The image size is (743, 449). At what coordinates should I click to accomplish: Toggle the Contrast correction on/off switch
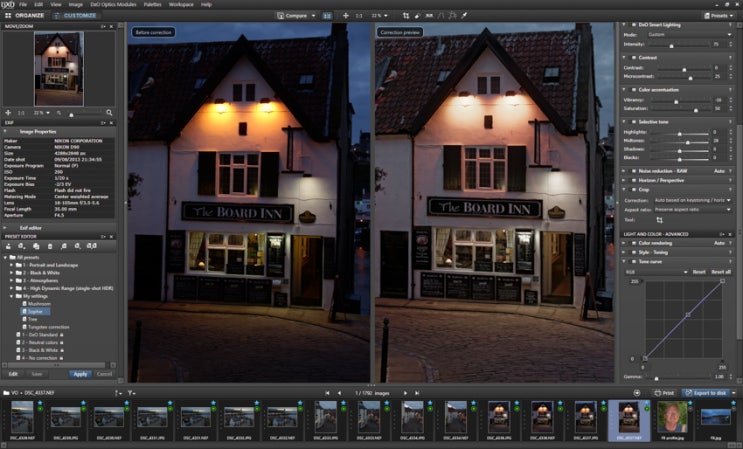coord(634,58)
